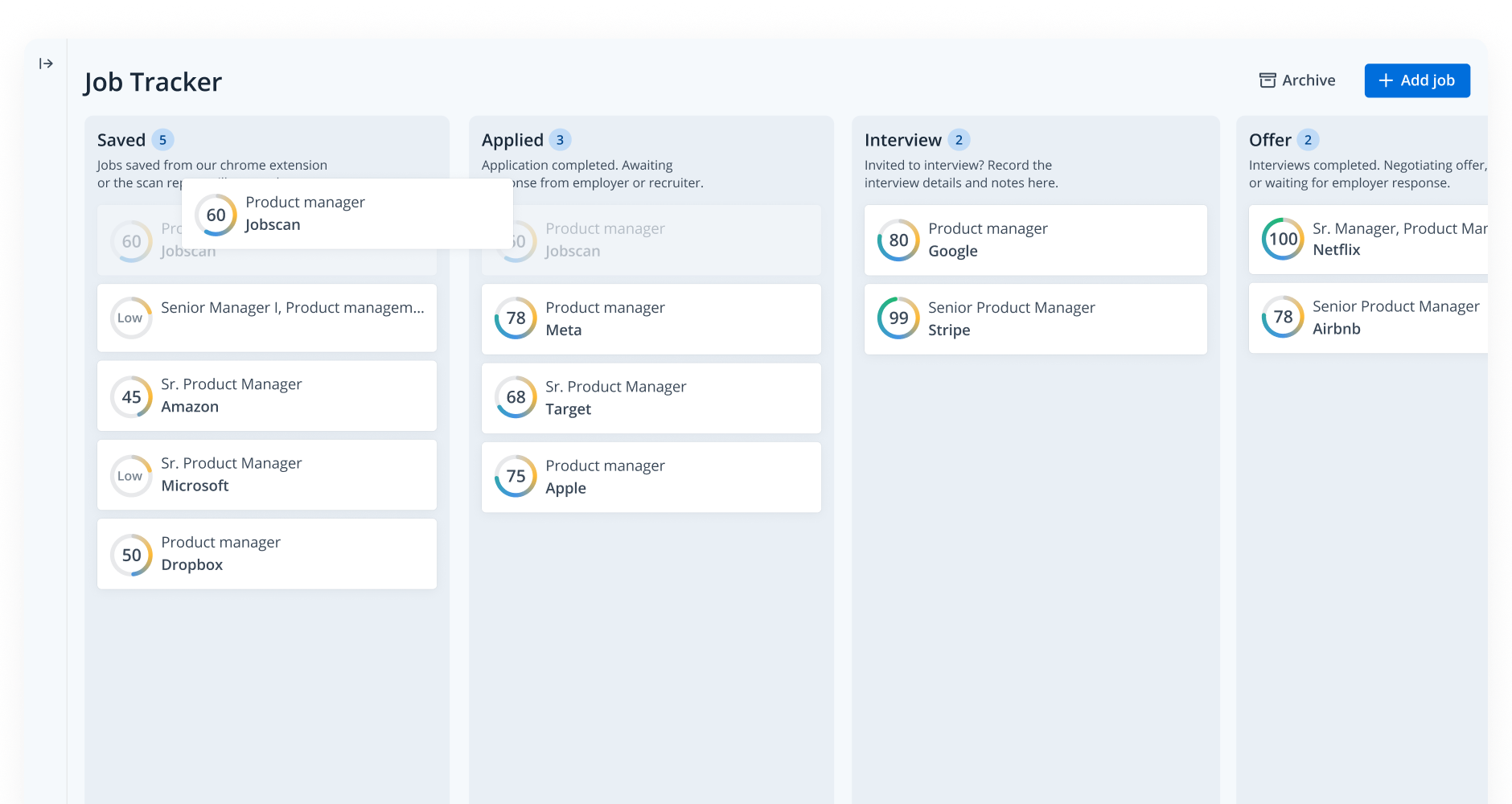Open the Sr. Product Manager Target card
The image size is (1512, 804).
click(651, 398)
